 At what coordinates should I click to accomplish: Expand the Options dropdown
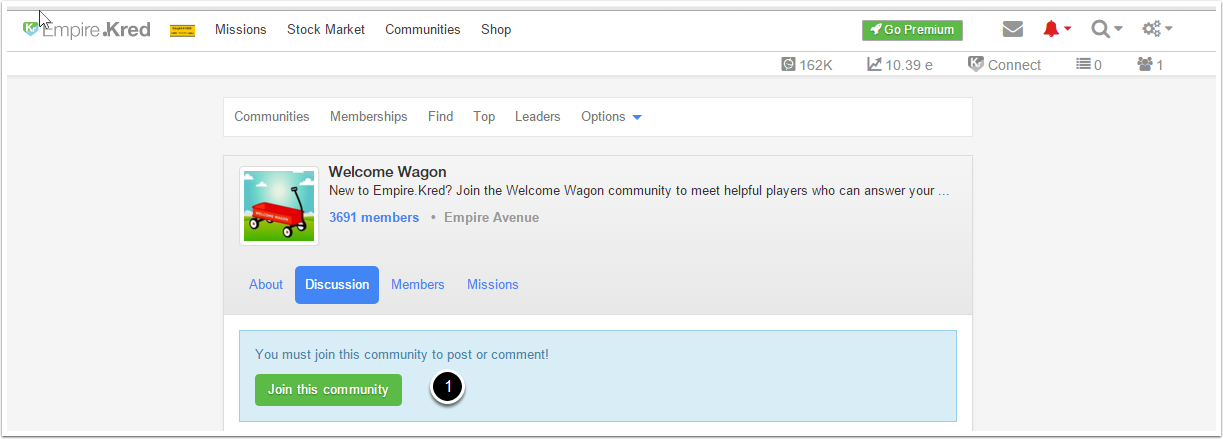[611, 117]
